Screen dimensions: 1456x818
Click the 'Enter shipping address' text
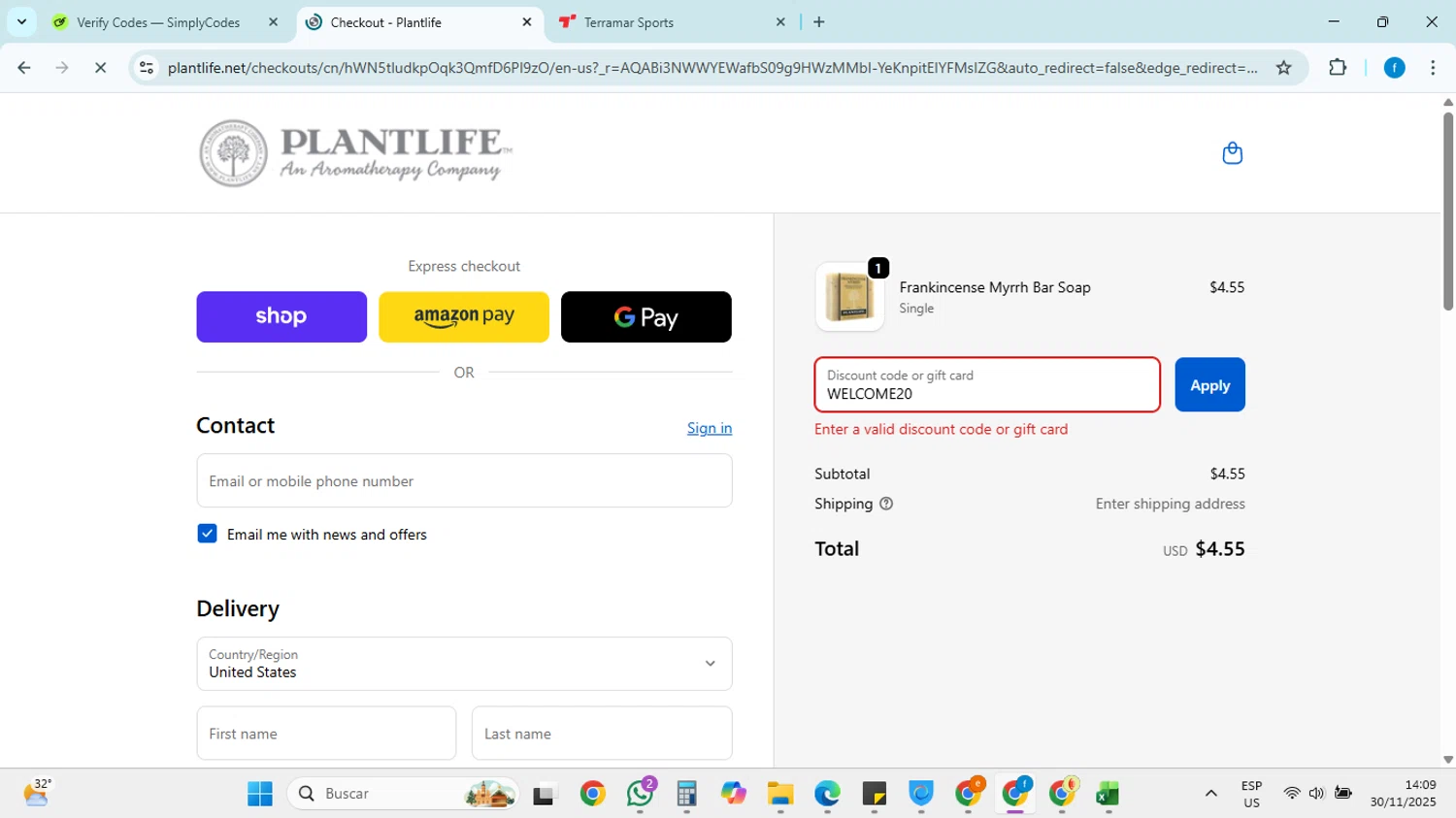pyautogui.click(x=1170, y=504)
